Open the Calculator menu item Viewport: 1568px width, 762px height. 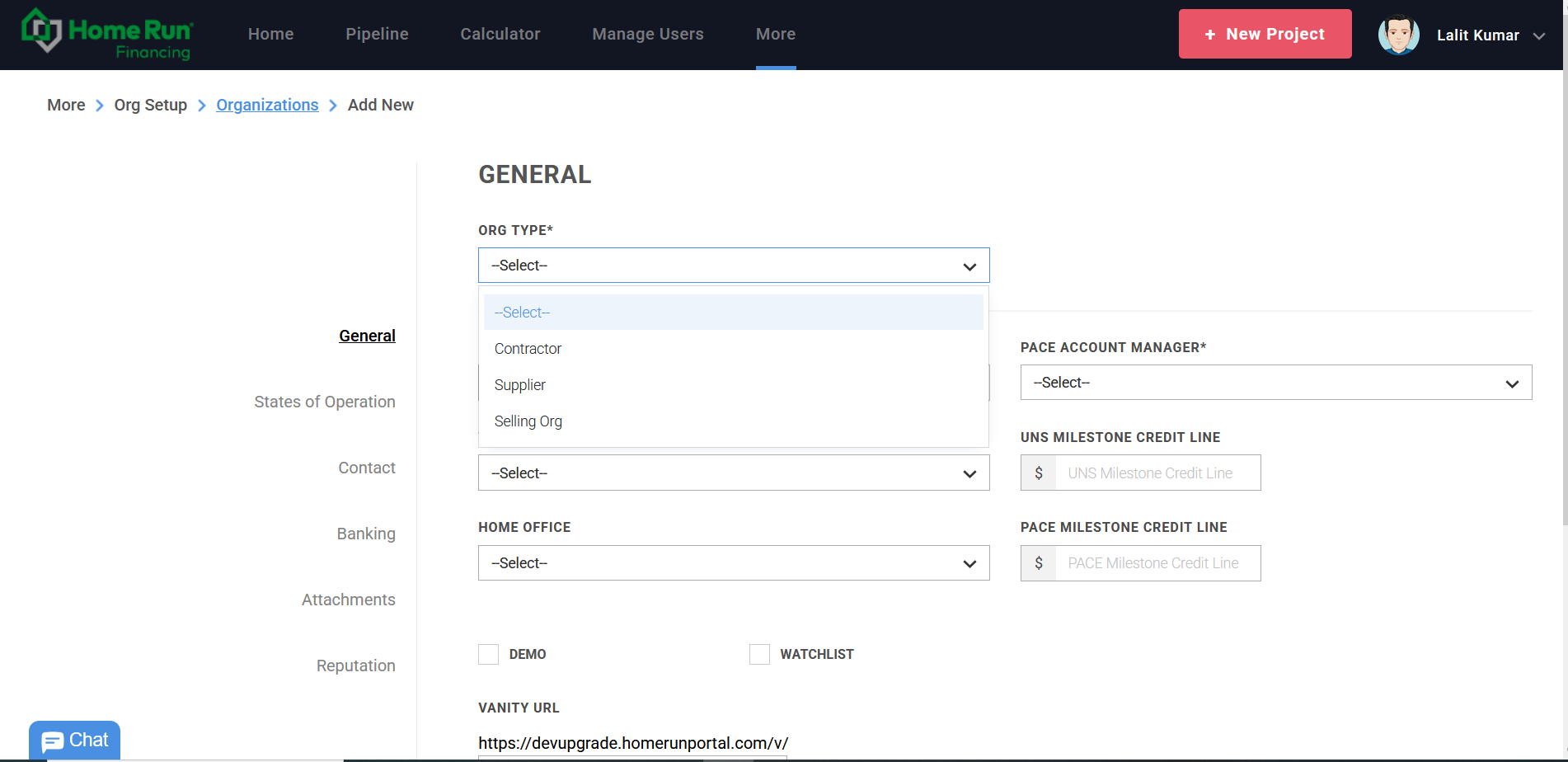500,35
